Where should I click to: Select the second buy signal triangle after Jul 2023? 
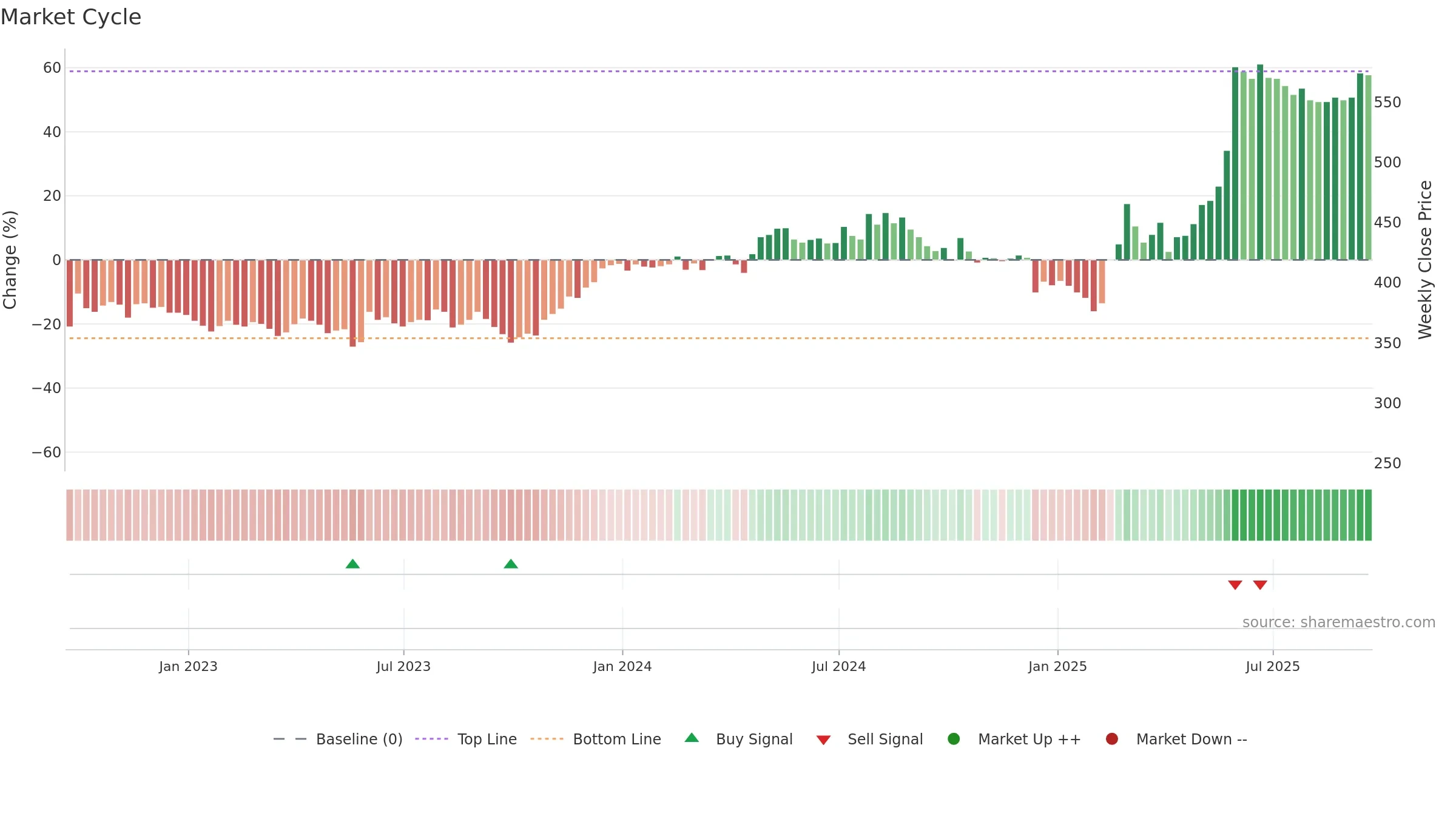(511, 564)
